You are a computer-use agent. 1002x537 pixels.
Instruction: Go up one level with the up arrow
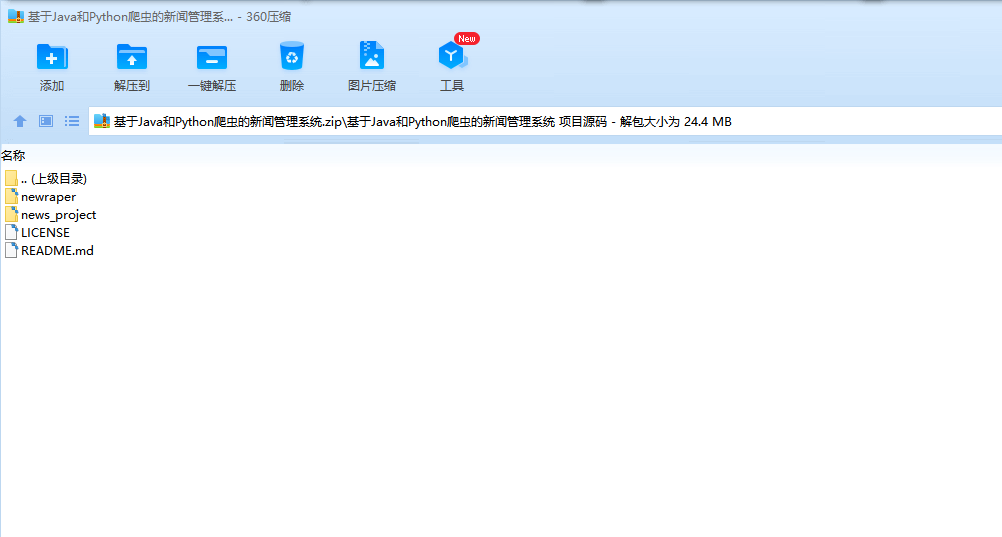click(x=20, y=121)
